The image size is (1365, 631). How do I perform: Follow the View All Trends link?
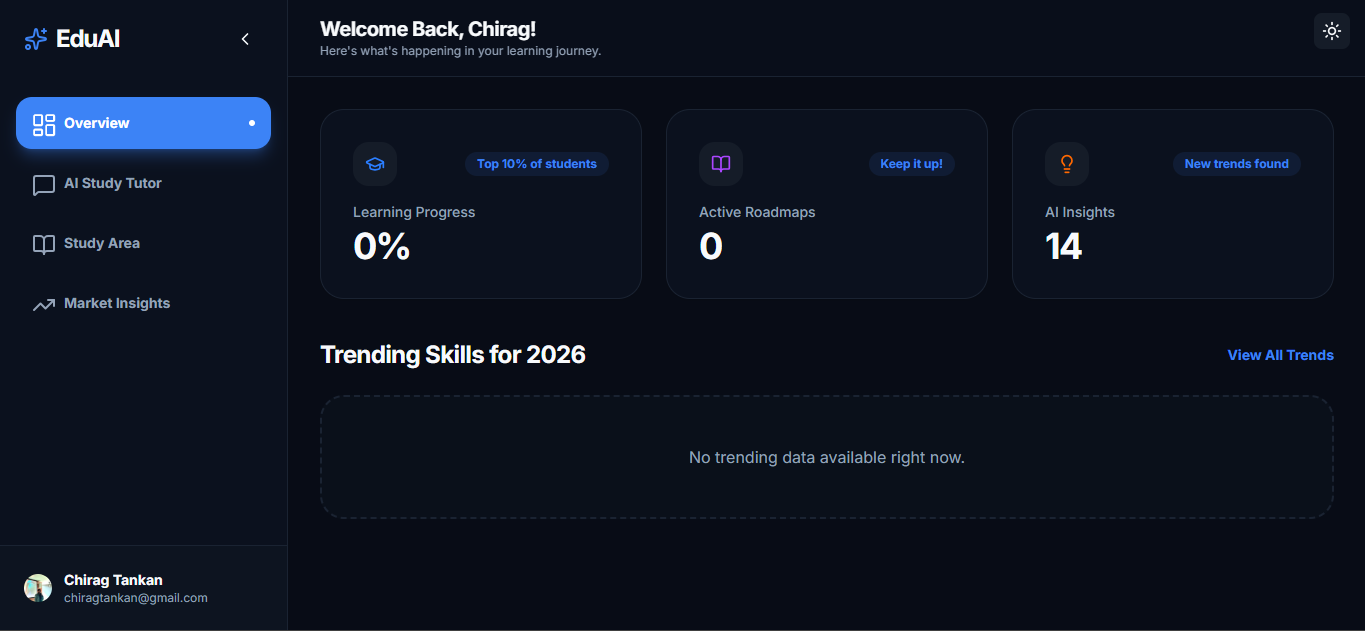pyautogui.click(x=1280, y=355)
